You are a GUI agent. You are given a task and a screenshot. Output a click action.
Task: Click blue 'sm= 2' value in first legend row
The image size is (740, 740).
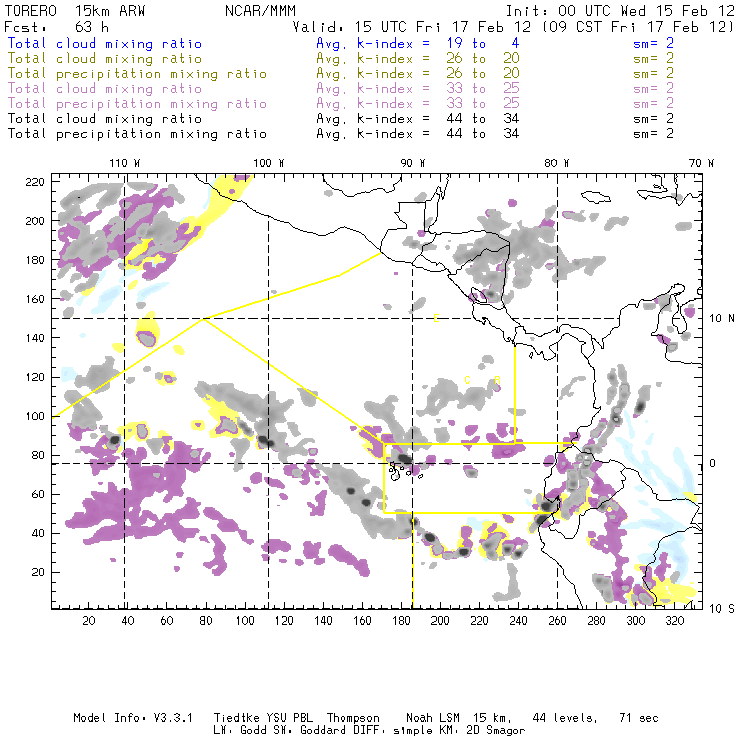654,44
